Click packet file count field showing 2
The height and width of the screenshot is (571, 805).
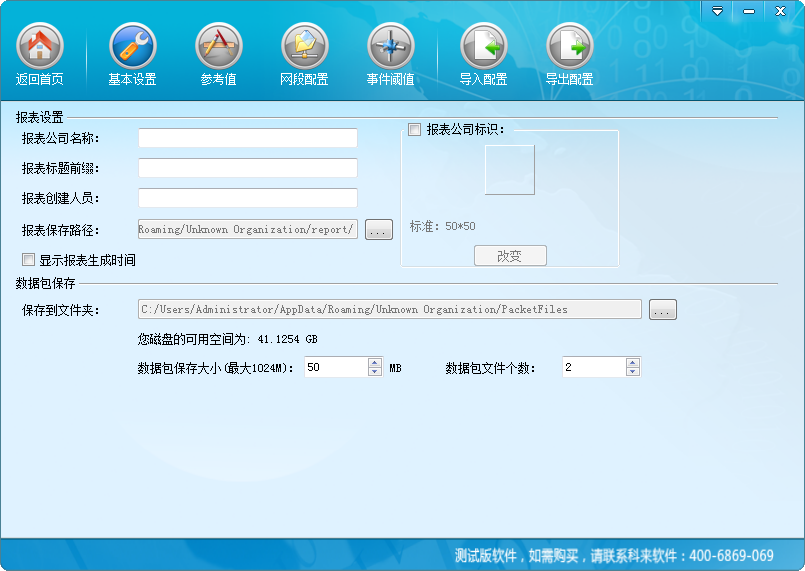coord(595,367)
